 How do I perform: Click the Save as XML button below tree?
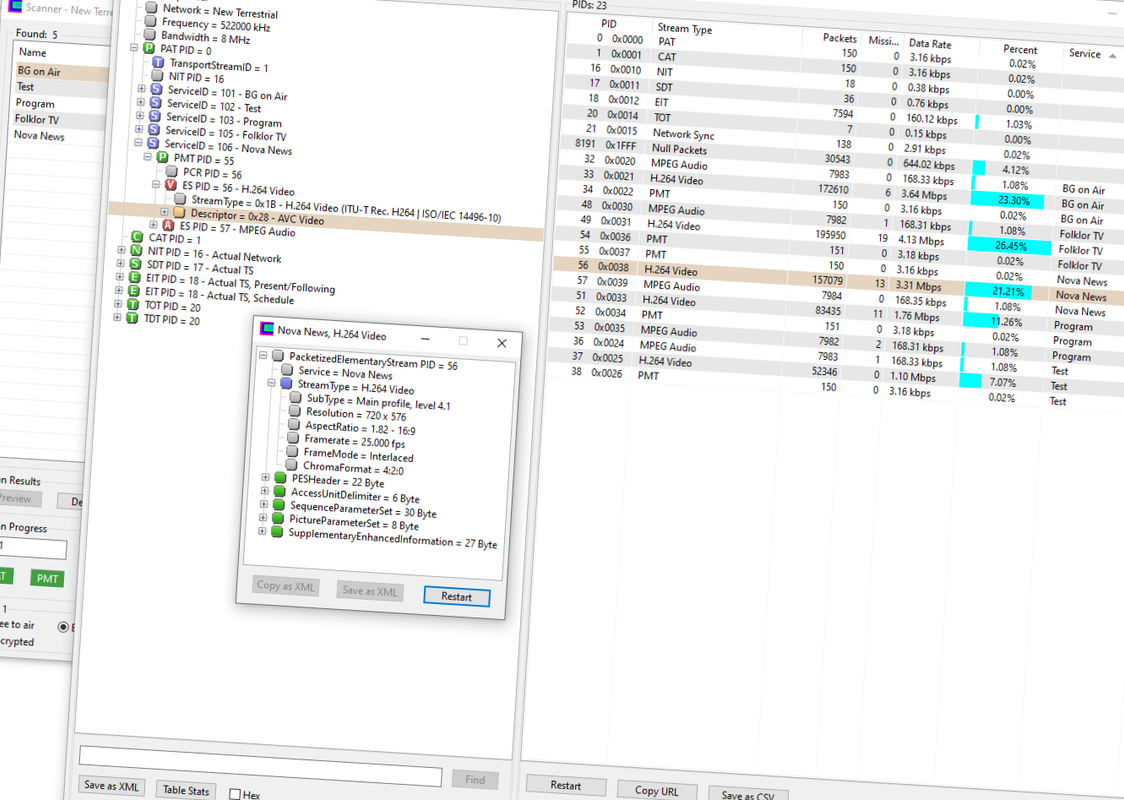pos(111,786)
